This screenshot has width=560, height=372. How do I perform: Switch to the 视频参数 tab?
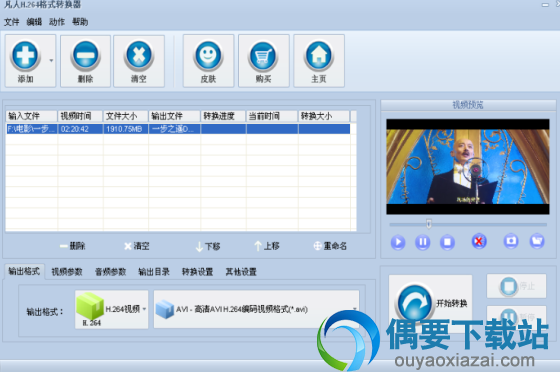pyautogui.click(x=67, y=272)
